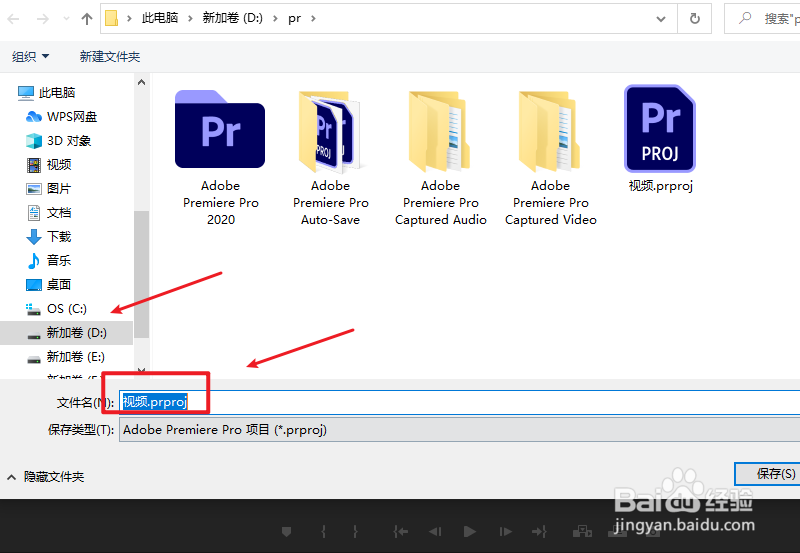Click the sidebar scroll-down arrow

point(141,370)
